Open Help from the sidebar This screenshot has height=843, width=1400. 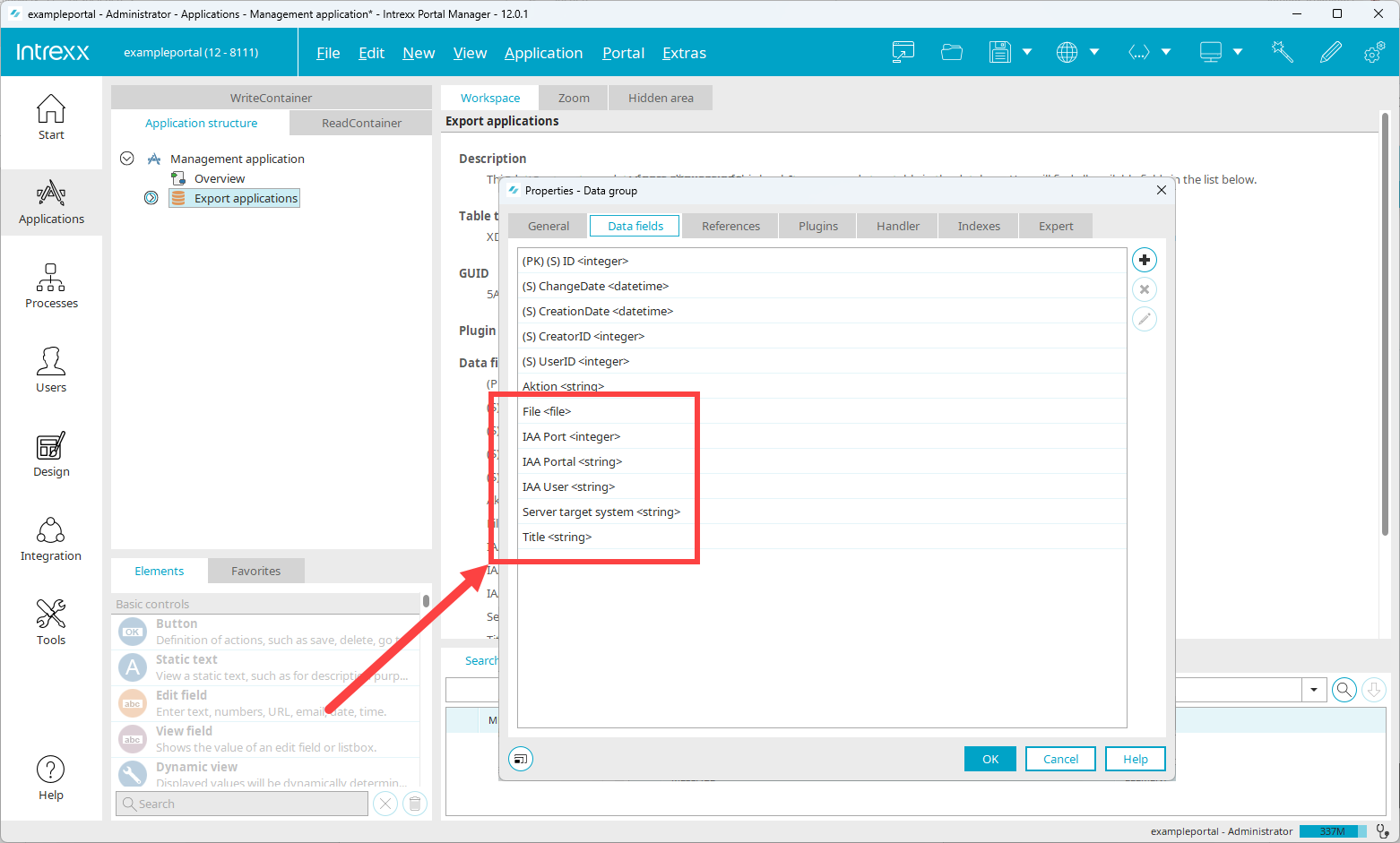pos(51,778)
